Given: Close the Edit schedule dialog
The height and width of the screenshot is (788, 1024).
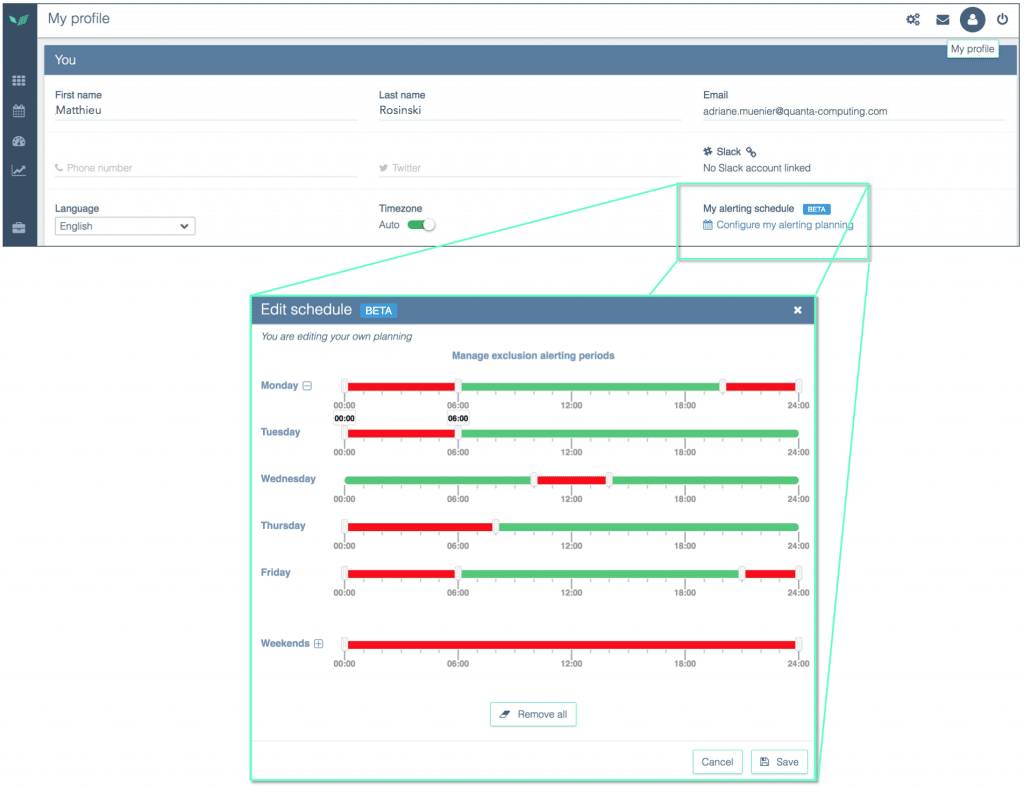Looking at the screenshot, I should click(797, 310).
